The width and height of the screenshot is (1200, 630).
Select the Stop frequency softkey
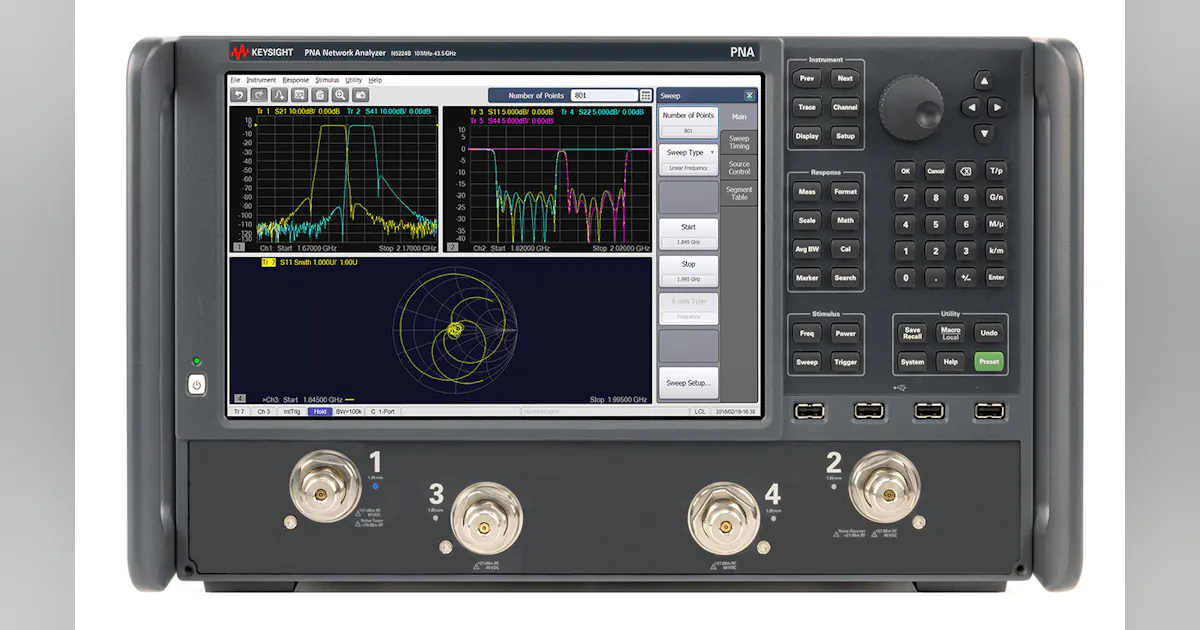point(688,270)
